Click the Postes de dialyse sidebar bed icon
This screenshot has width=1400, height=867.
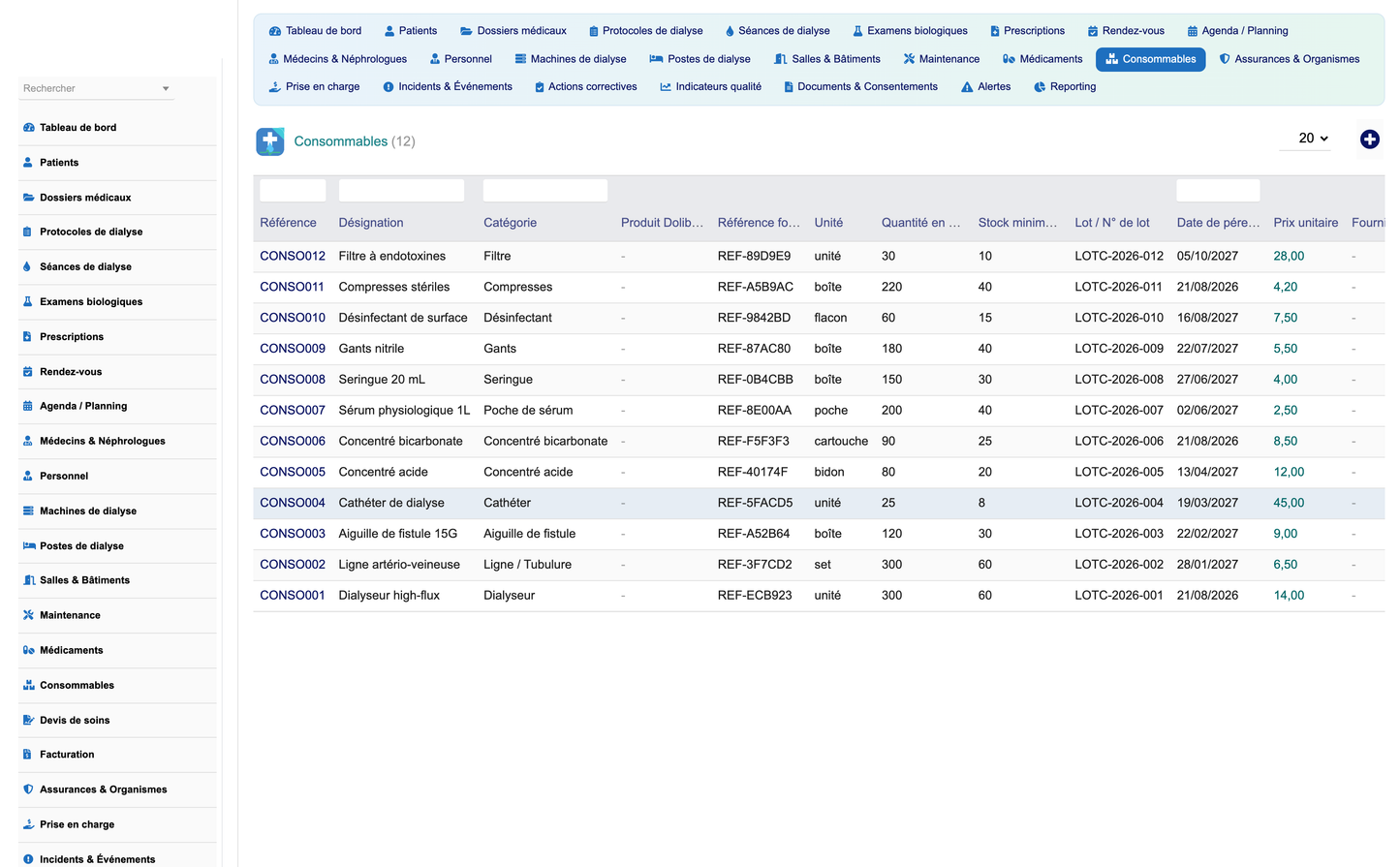point(29,546)
